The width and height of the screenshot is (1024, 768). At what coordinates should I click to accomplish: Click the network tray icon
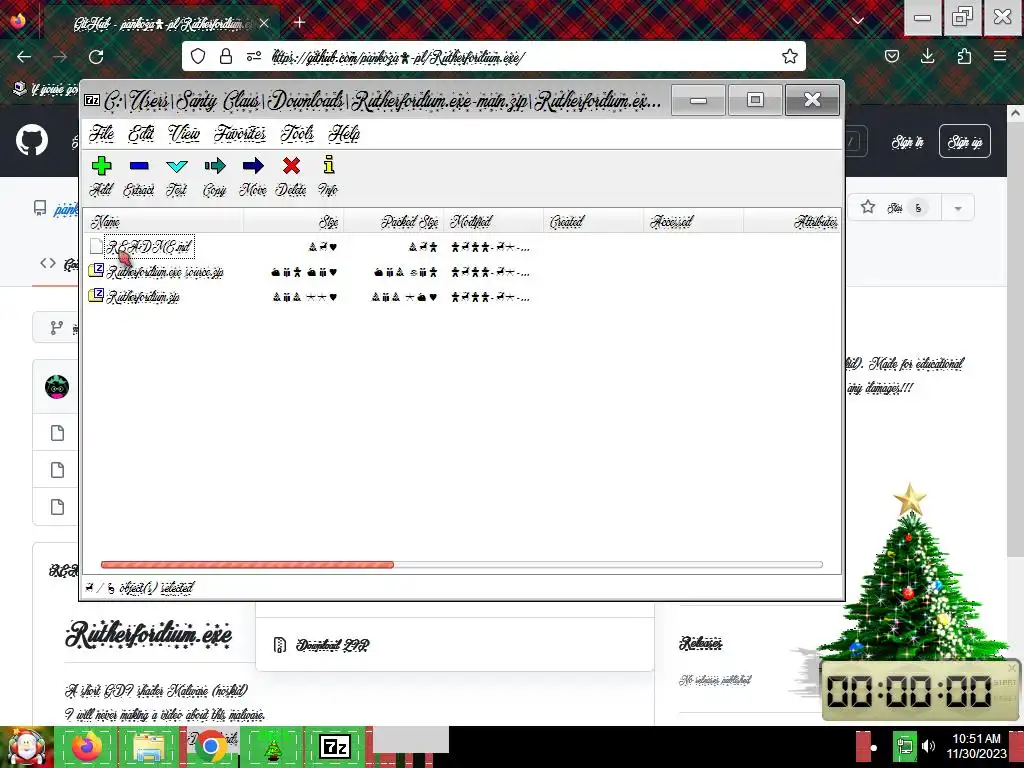(x=904, y=746)
